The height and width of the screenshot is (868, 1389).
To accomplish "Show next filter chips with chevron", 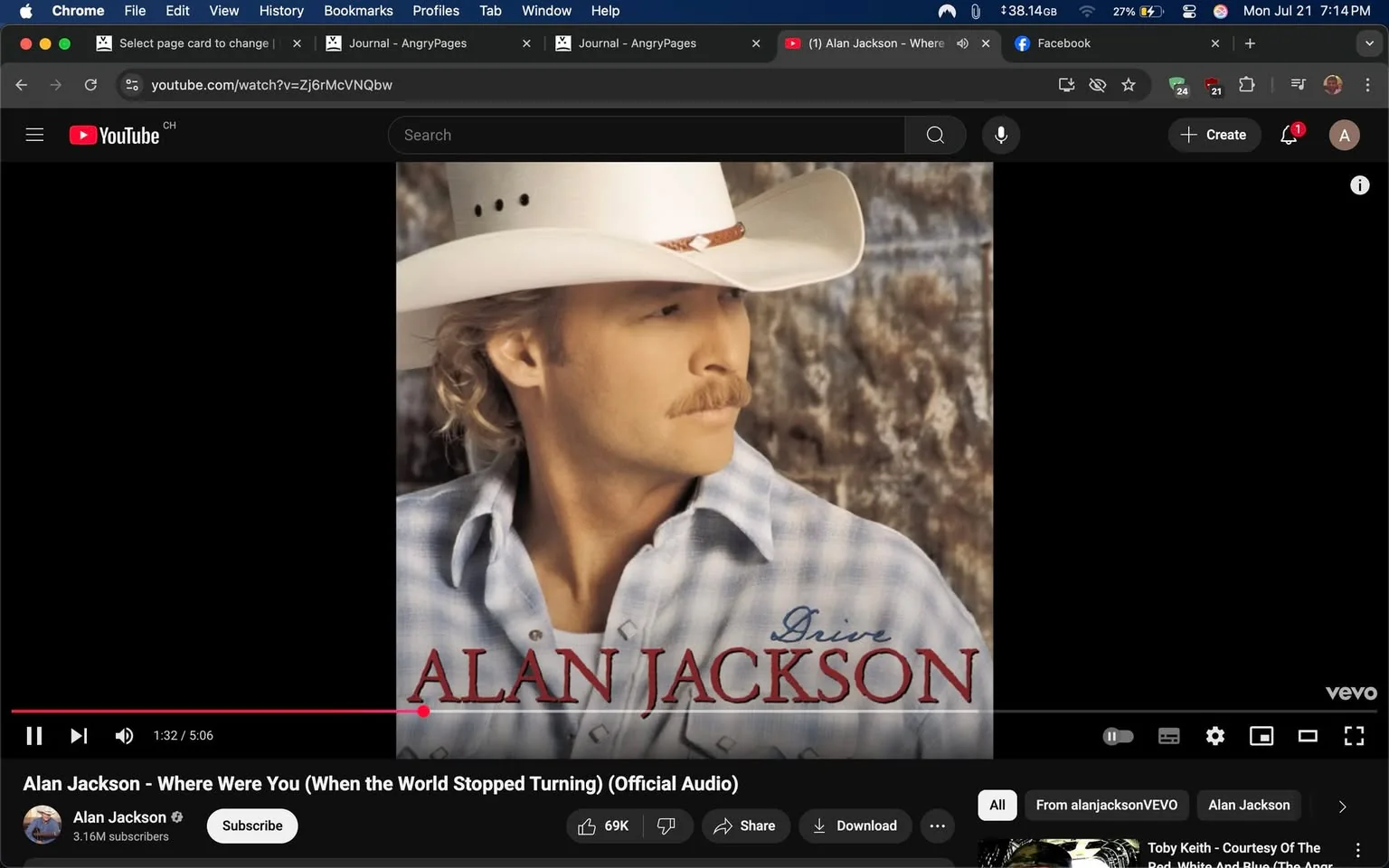I will coord(1342,806).
